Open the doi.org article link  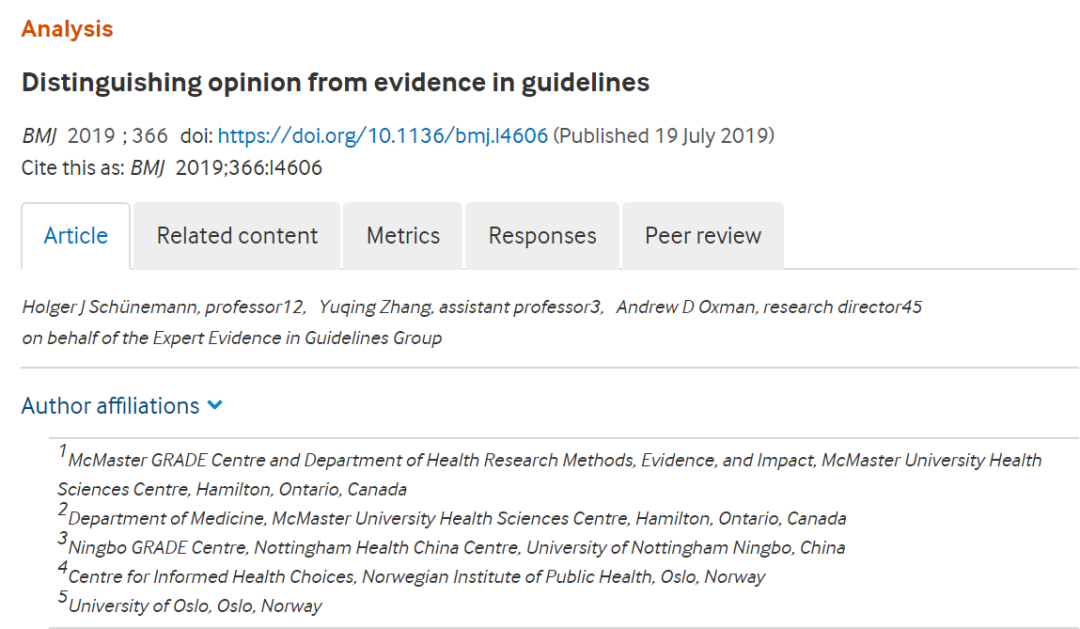coord(382,136)
